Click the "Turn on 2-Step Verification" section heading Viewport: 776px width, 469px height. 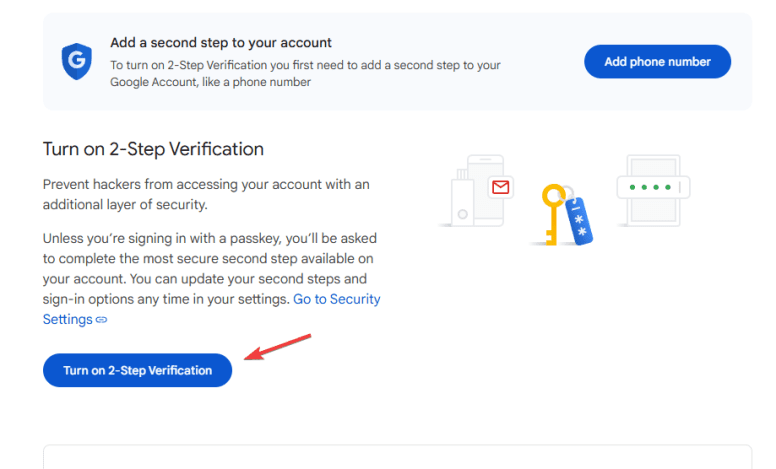[153, 149]
